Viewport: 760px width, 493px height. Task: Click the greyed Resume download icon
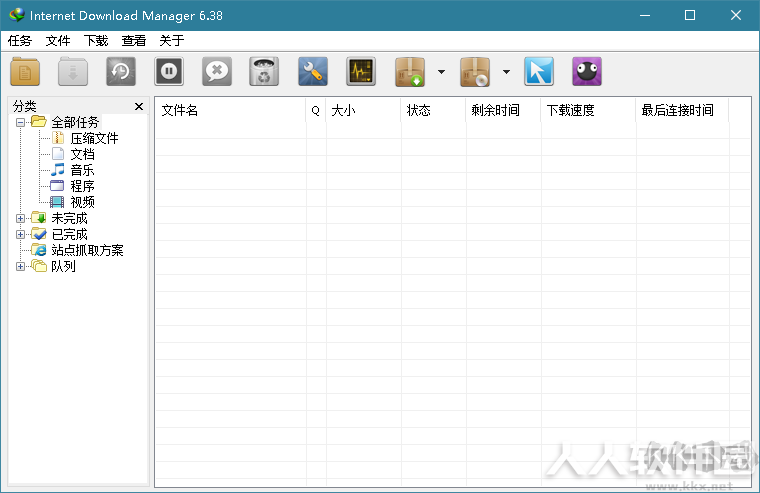pos(73,72)
